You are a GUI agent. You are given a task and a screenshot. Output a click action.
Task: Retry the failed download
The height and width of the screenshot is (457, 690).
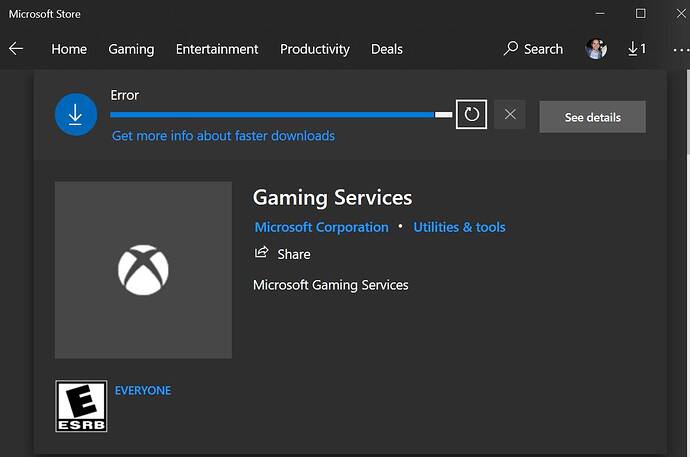pos(471,114)
